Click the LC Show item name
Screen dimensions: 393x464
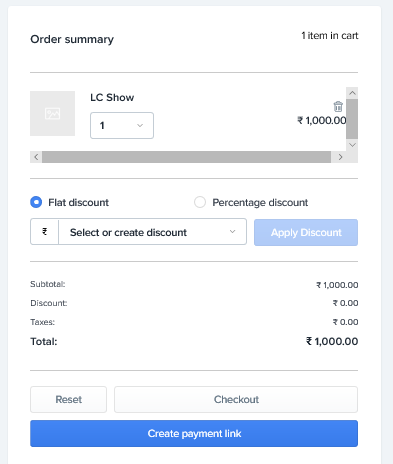[112, 97]
